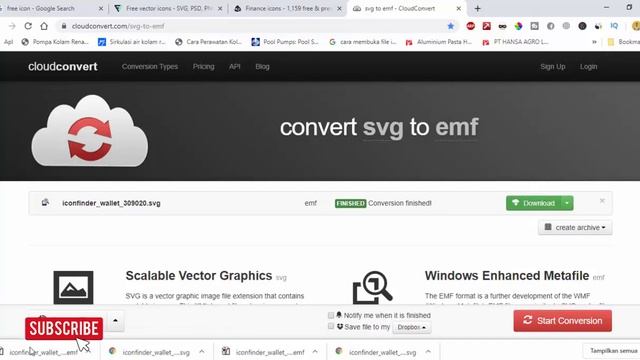Viewport: 640px width, 360px height.
Task: Open the Aluminium Pasta bookmark
Action: (x=439, y=42)
